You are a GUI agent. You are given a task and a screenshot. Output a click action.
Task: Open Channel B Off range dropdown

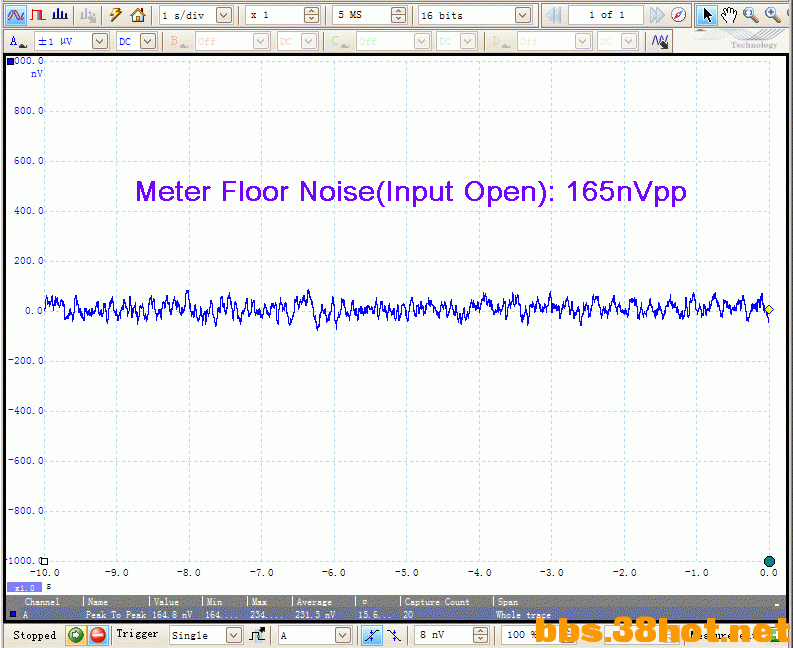(x=261, y=41)
